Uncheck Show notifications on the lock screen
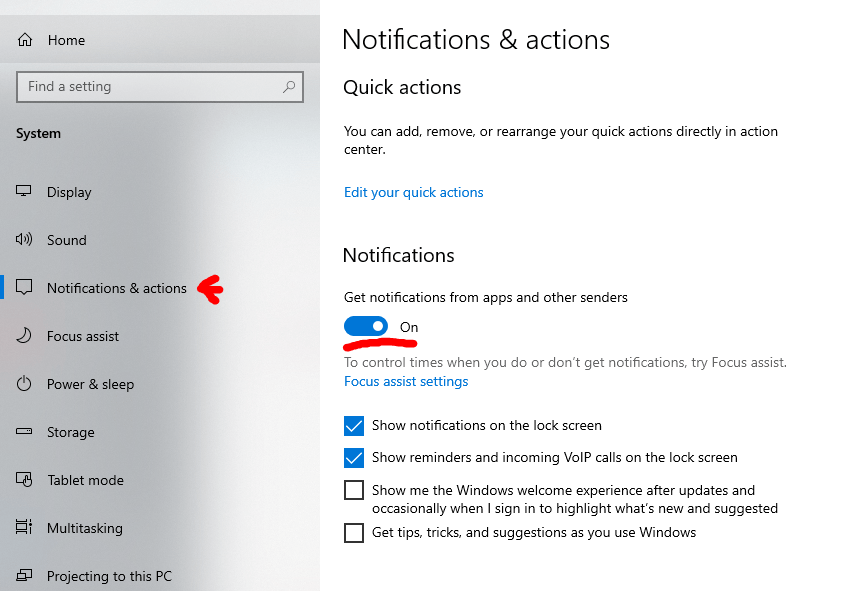 (354, 426)
